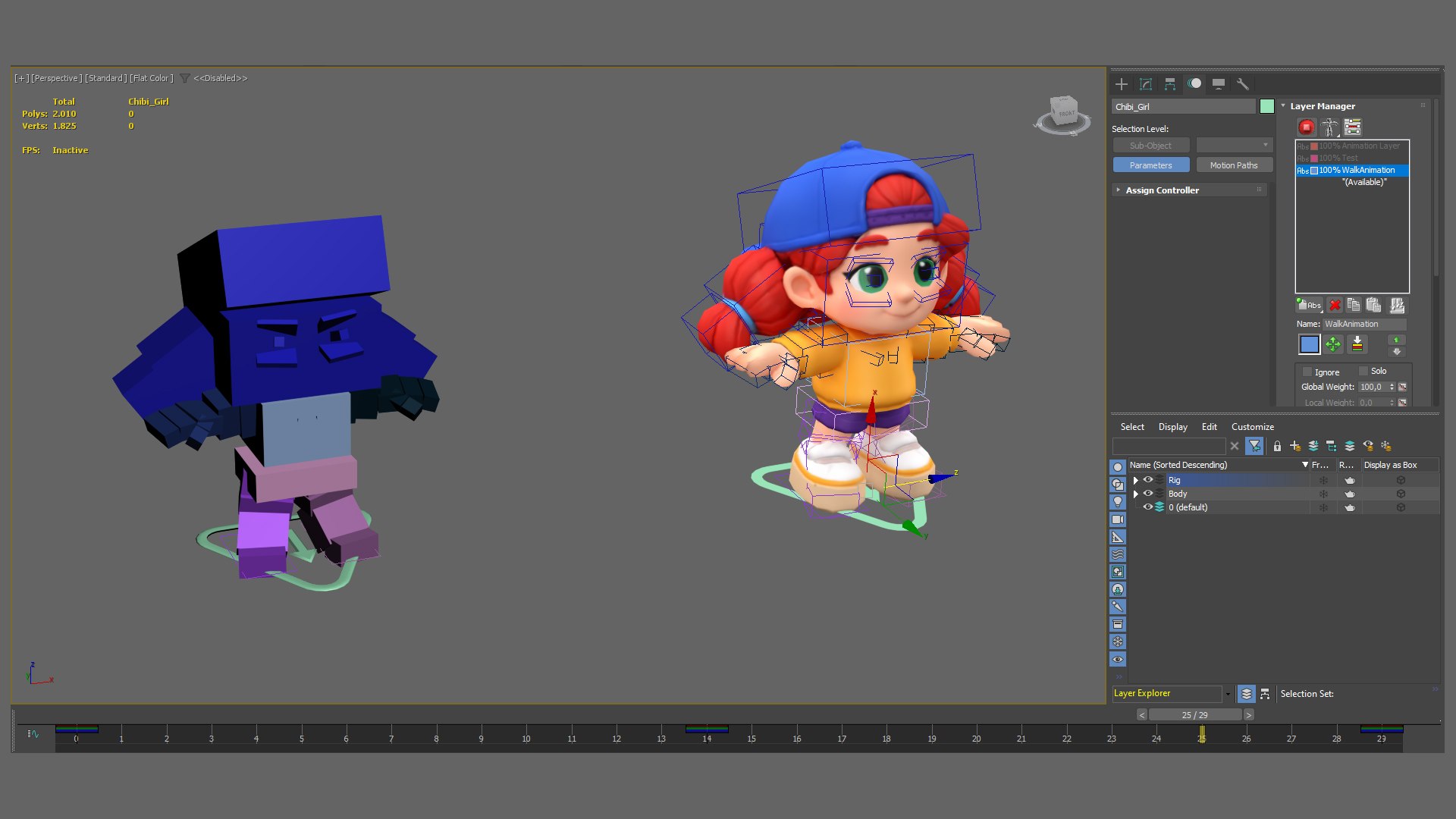1456x819 pixels.
Task: Toggle the Display Bones filter icon
Action: point(1118,607)
